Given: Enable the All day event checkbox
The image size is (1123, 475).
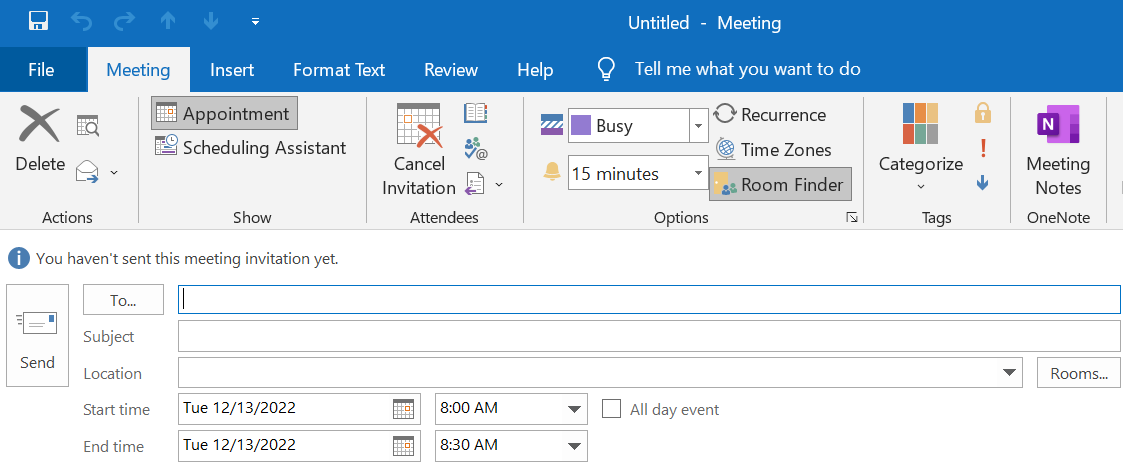Looking at the screenshot, I should click(612, 409).
